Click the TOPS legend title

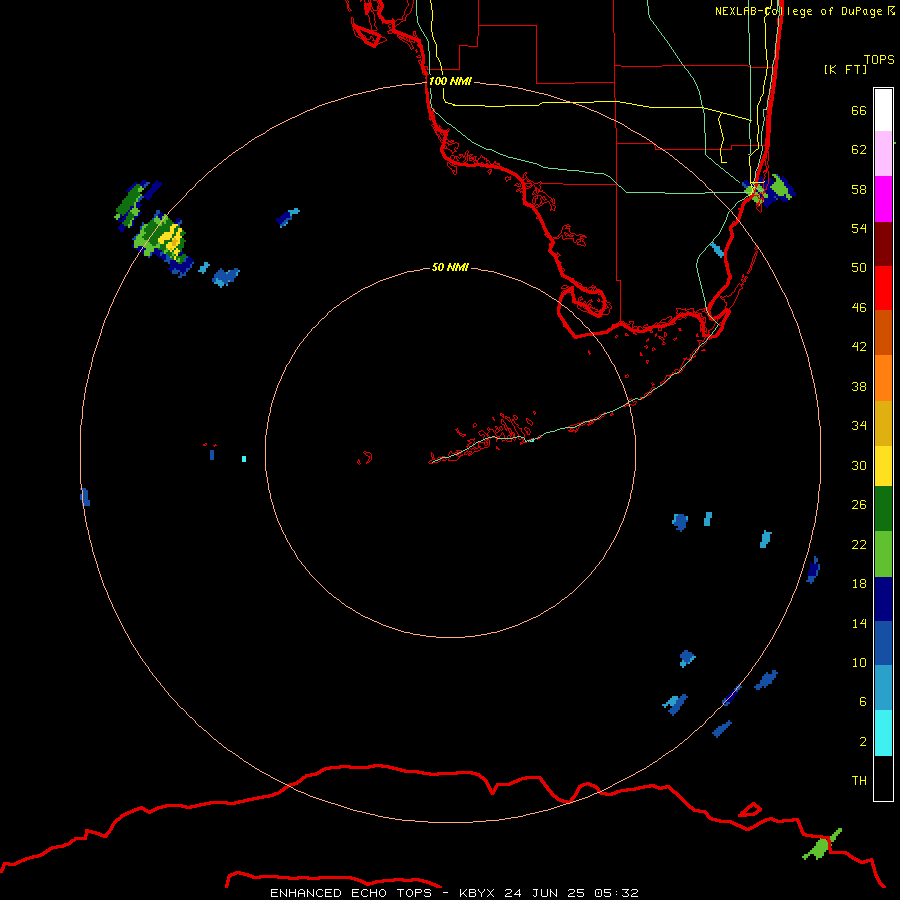pos(879,59)
